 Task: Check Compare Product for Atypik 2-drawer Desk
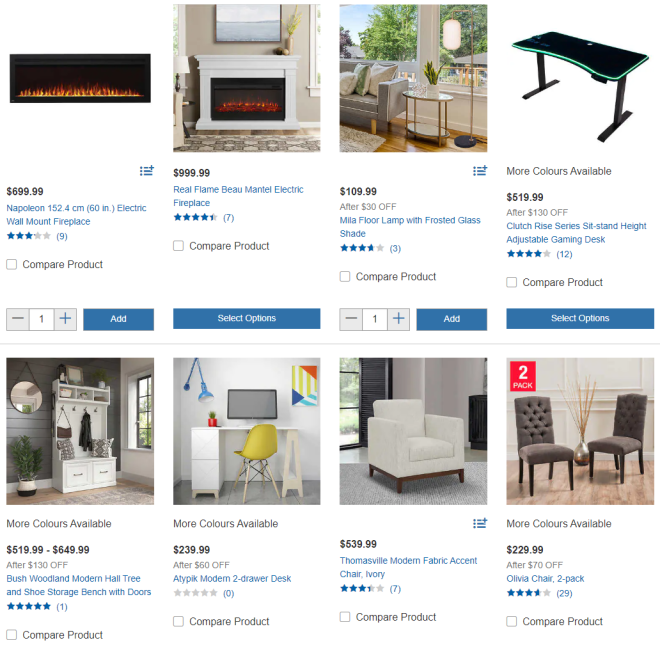click(x=178, y=621)
